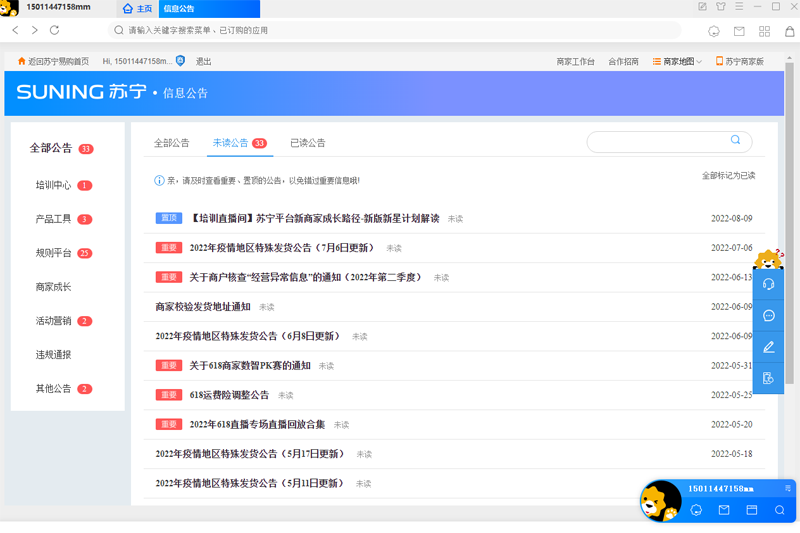
Task: Click the lion mascot above the side panel
Action: coord(768,259)
